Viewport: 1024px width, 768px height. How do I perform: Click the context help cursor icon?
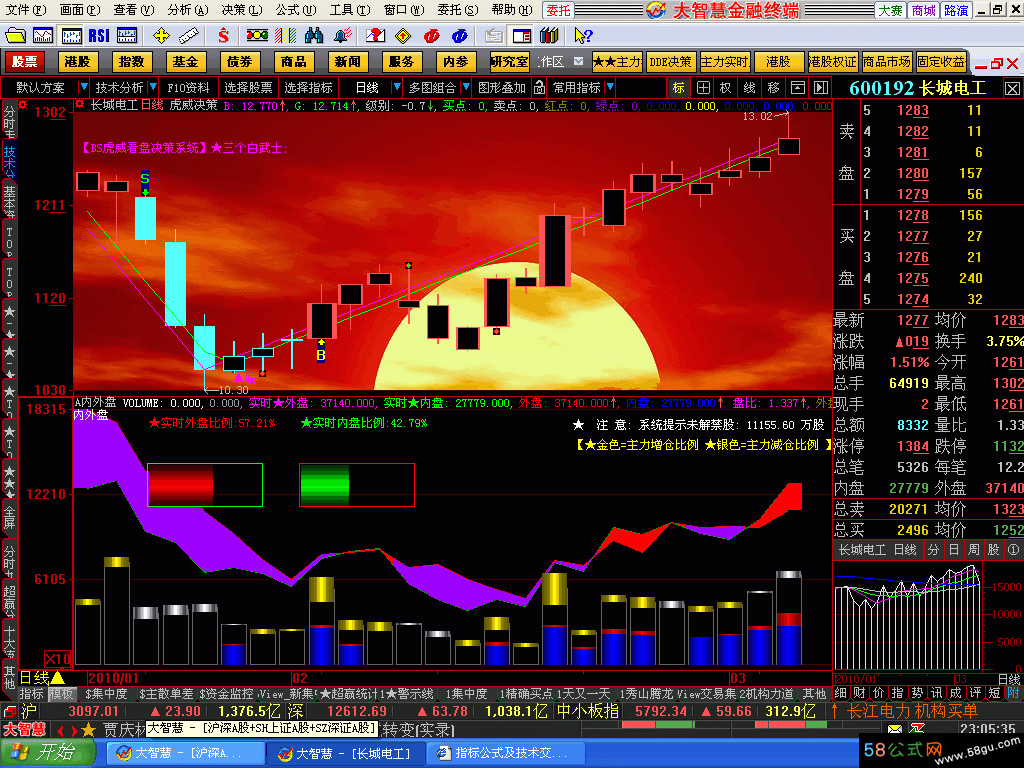[x=583, y=35]
